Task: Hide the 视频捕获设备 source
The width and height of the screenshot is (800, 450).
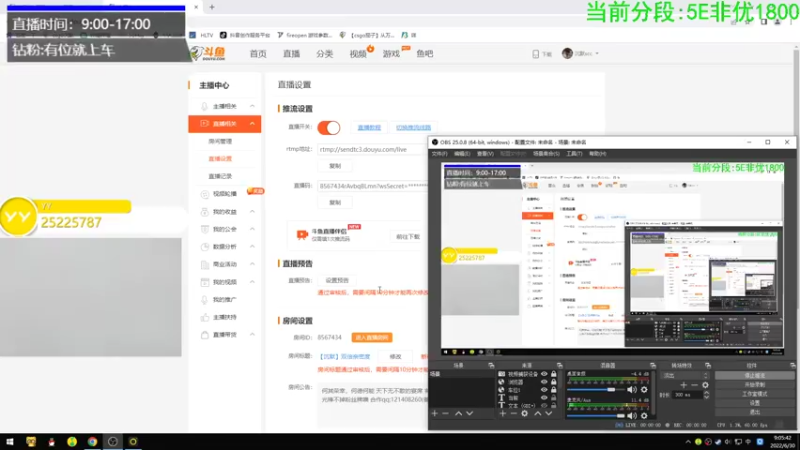Action: [x=544, y=374]
